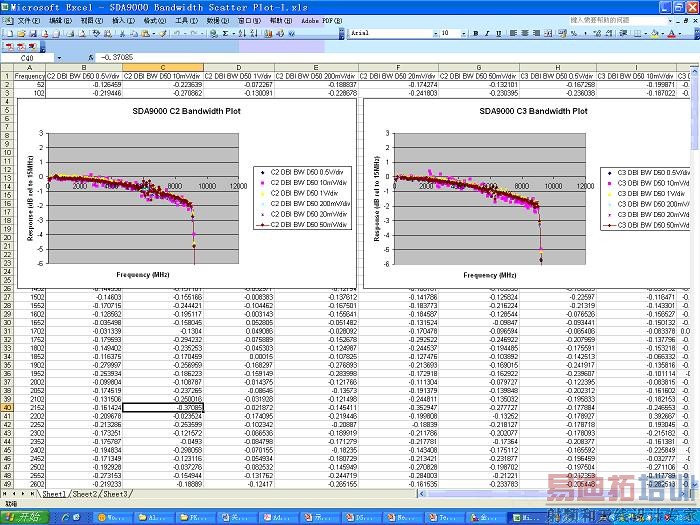Viewport: 700px width, 525px height.
Task: Go to first sheet navigation arrow
Action: [5, 494]
